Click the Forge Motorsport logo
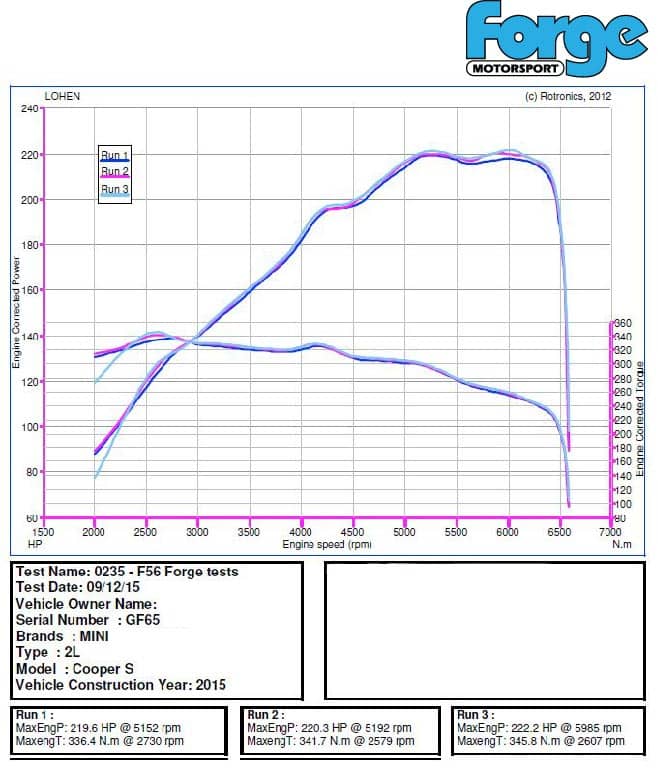Viewport: 658px width, 770px height. (555, 40)
